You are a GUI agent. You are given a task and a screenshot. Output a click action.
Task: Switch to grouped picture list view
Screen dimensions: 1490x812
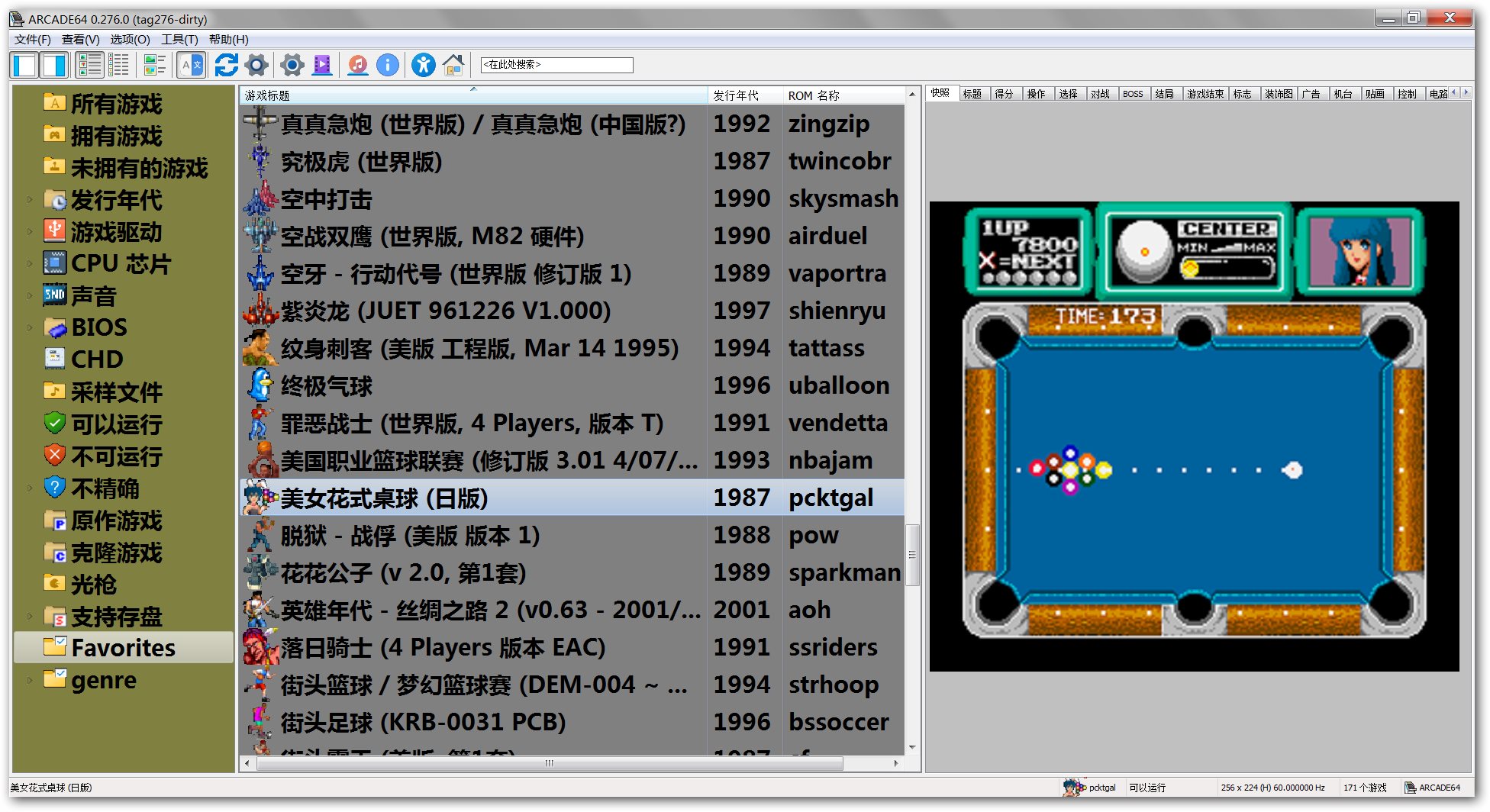click(155, 65)
